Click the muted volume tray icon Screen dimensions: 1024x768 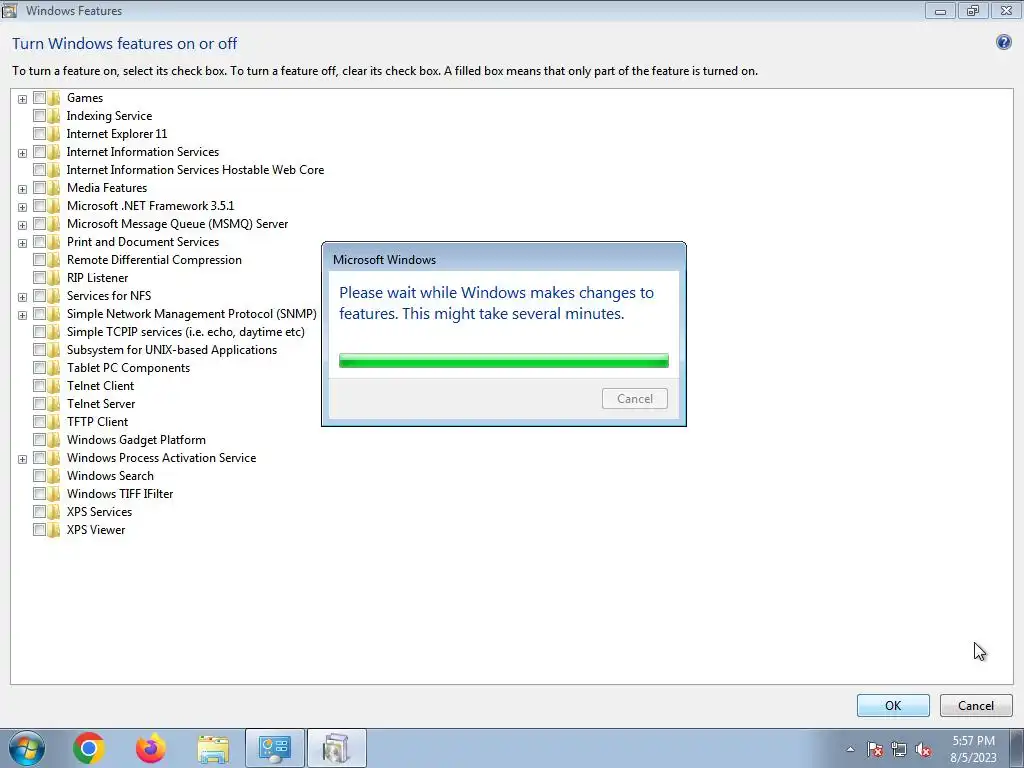click(x=923, y=749)
